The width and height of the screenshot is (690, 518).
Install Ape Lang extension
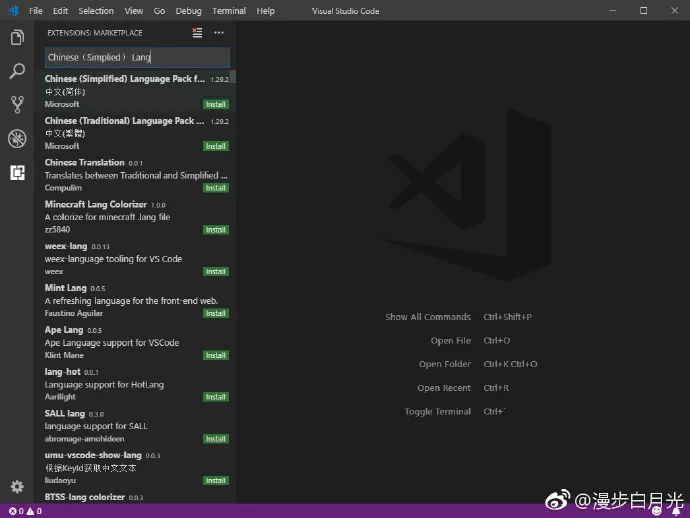(216, 355)
